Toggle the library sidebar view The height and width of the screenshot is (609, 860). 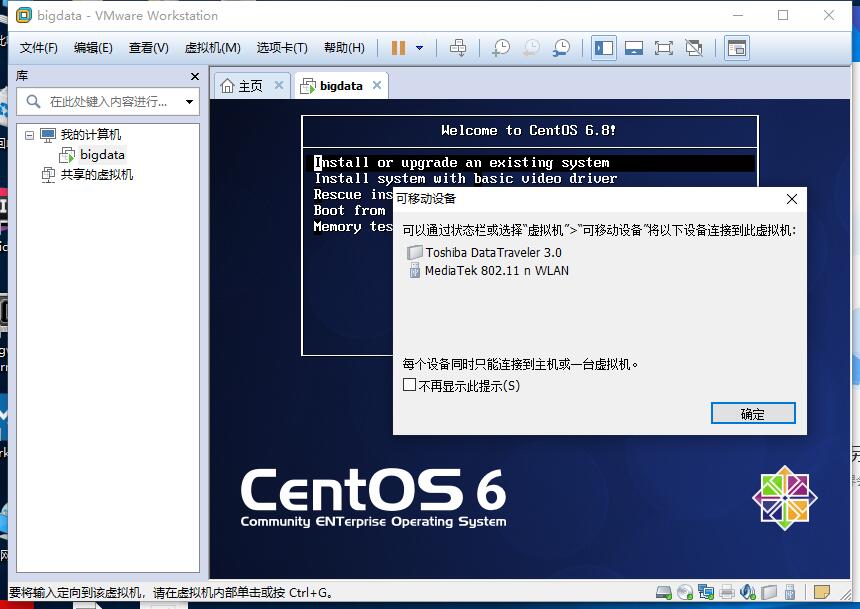[604, 48]
